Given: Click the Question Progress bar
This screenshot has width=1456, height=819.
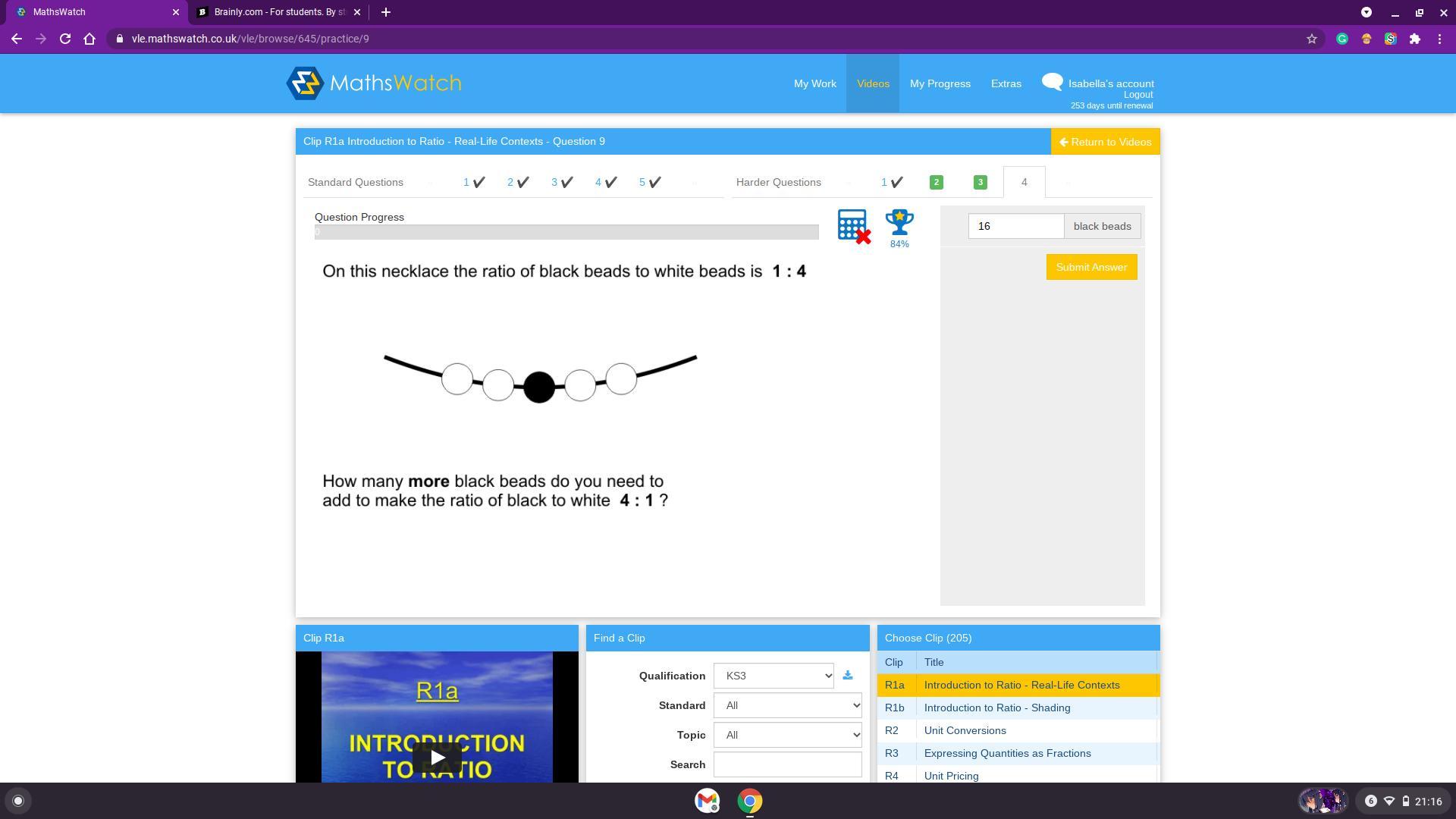Looking at the screenshot, I should (566, 232).
